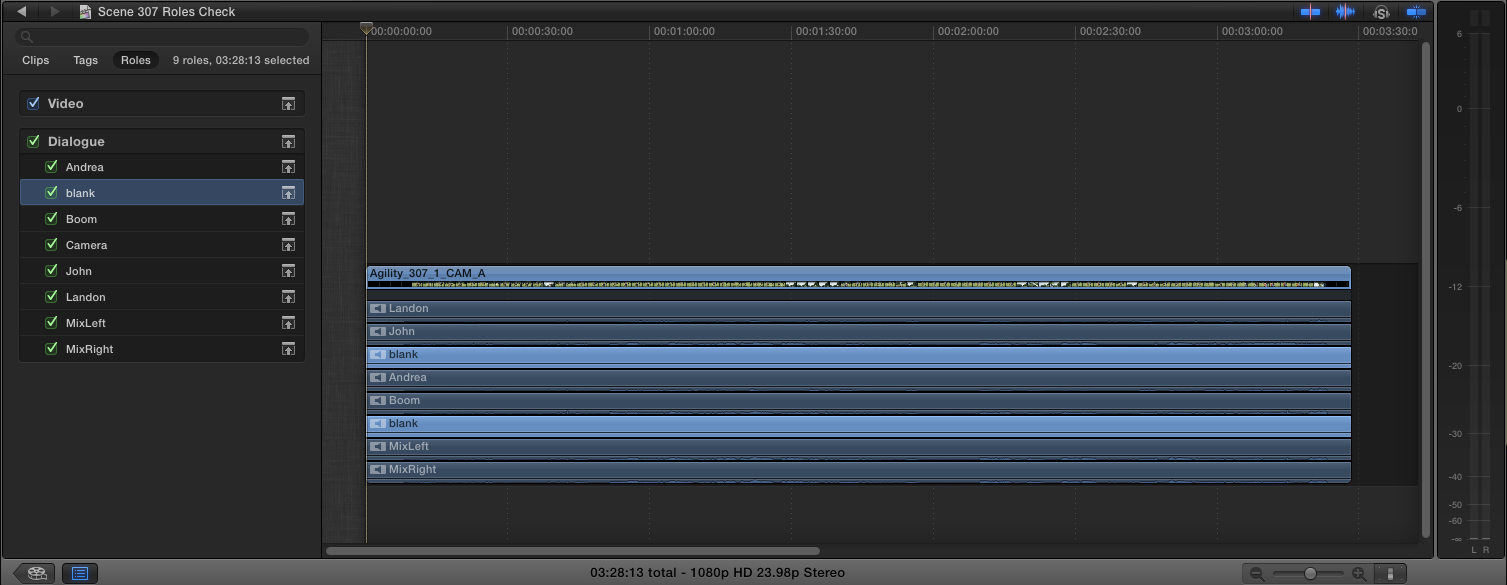The height and width of the screenshot is (585, 1507).
Task: Zoom out timeline with minus magnifier
Action: pyautogui.click(x=1258, y=574)
